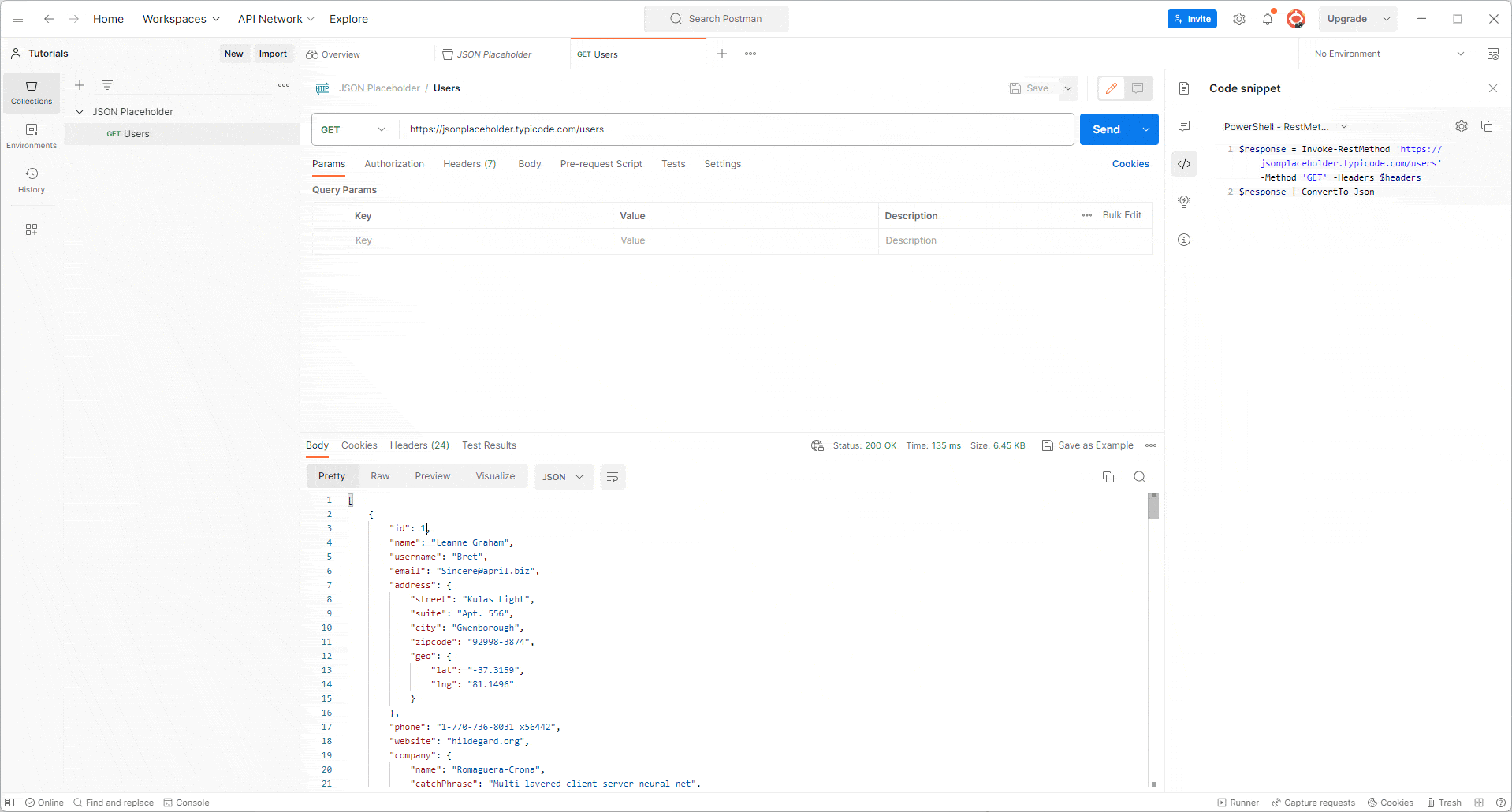The image size is (1512, 812).
Task: Click the Search Postman box
Action: tap(717, 19)
